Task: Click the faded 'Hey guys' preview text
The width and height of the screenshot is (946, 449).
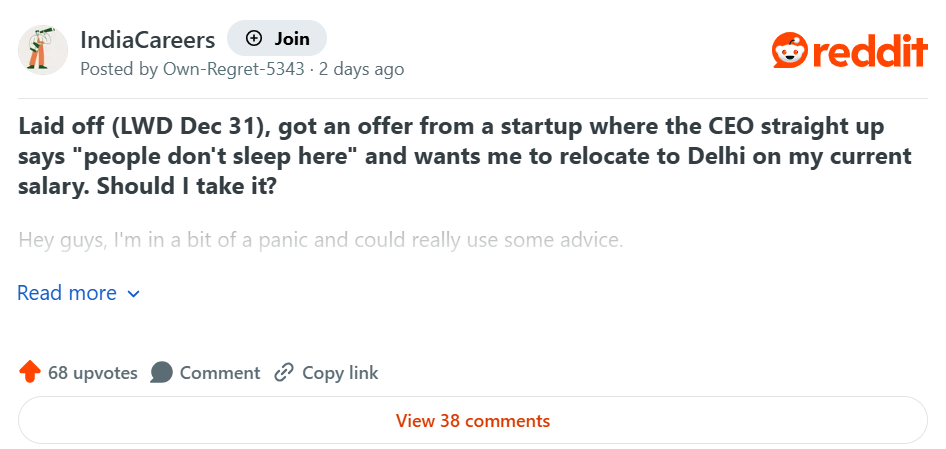Action: pos(320,241)
